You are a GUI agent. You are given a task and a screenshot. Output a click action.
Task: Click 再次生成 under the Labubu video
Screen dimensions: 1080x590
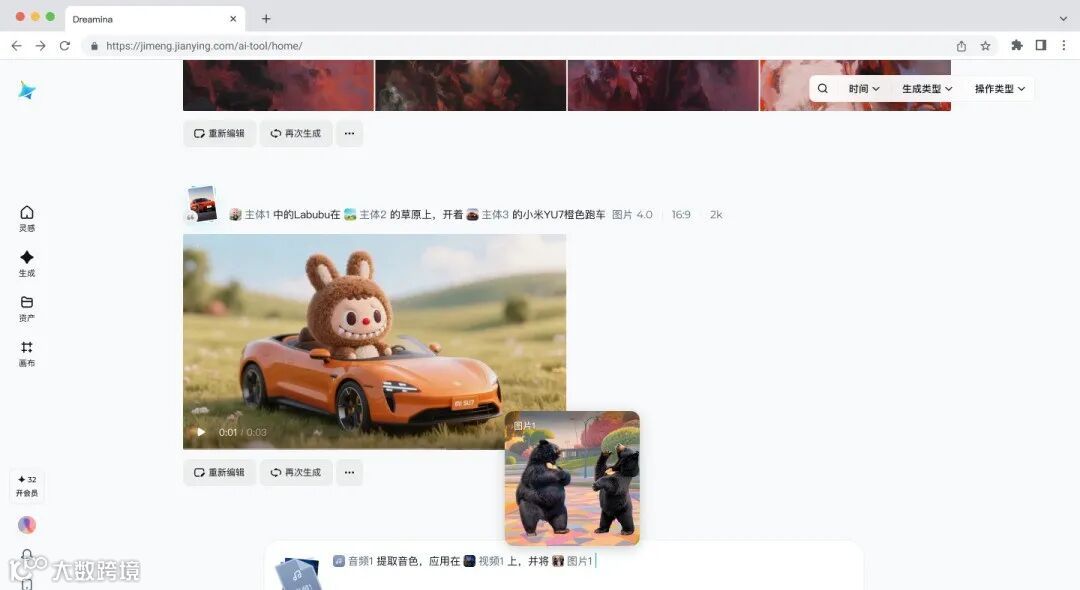295,472
